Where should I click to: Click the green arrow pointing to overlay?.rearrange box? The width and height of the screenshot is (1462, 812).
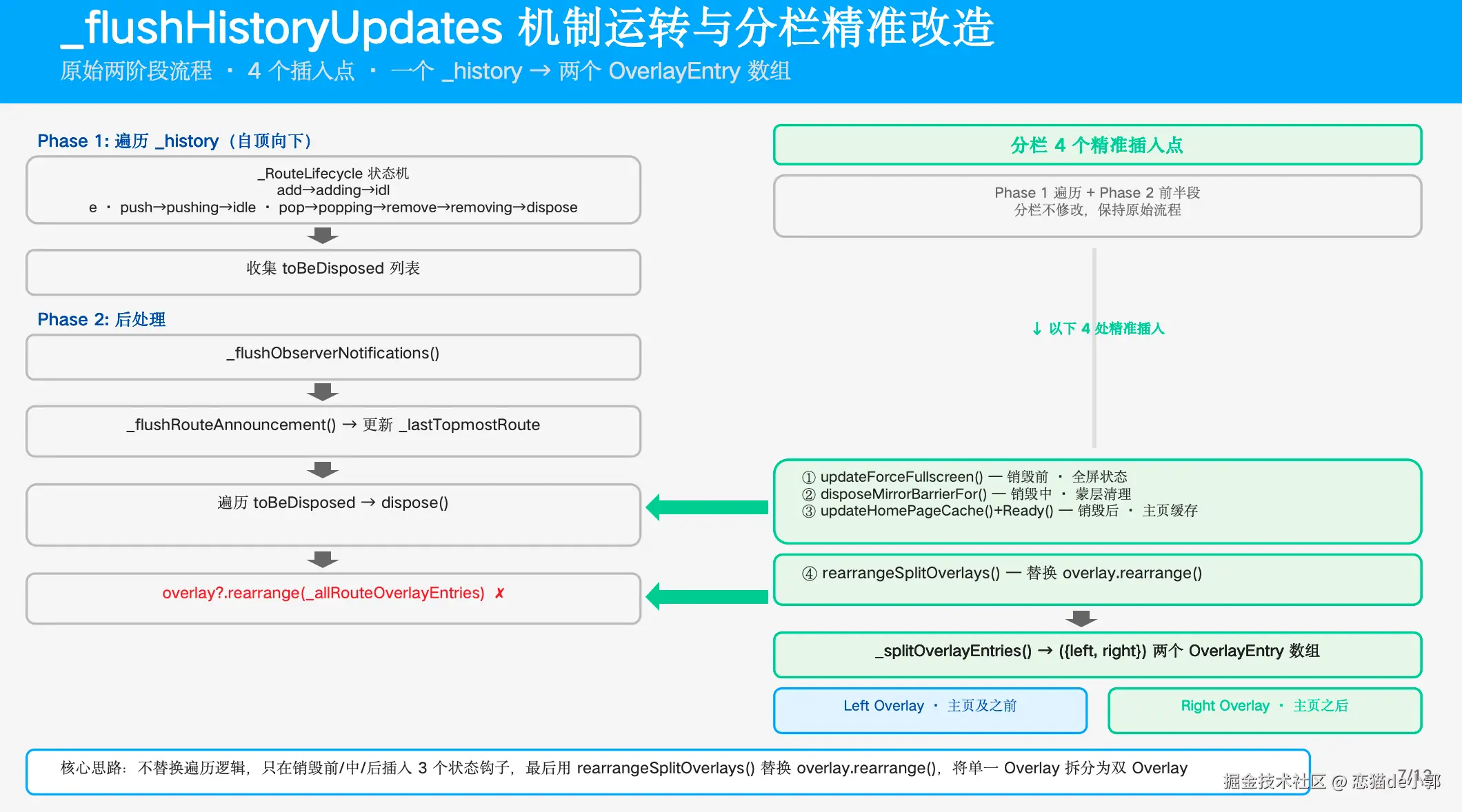tap(707, 596)
